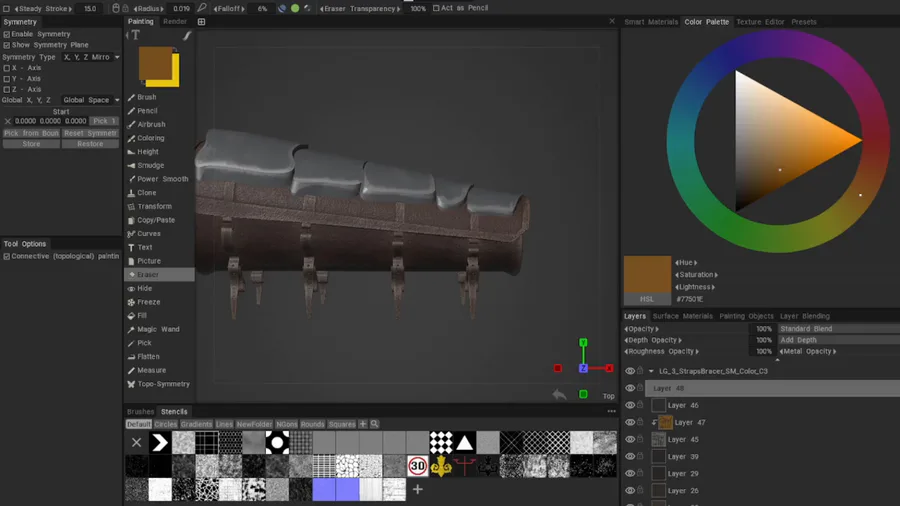Open the Text tool
This screenshot has width=900, height=506.
click(144, 247)
